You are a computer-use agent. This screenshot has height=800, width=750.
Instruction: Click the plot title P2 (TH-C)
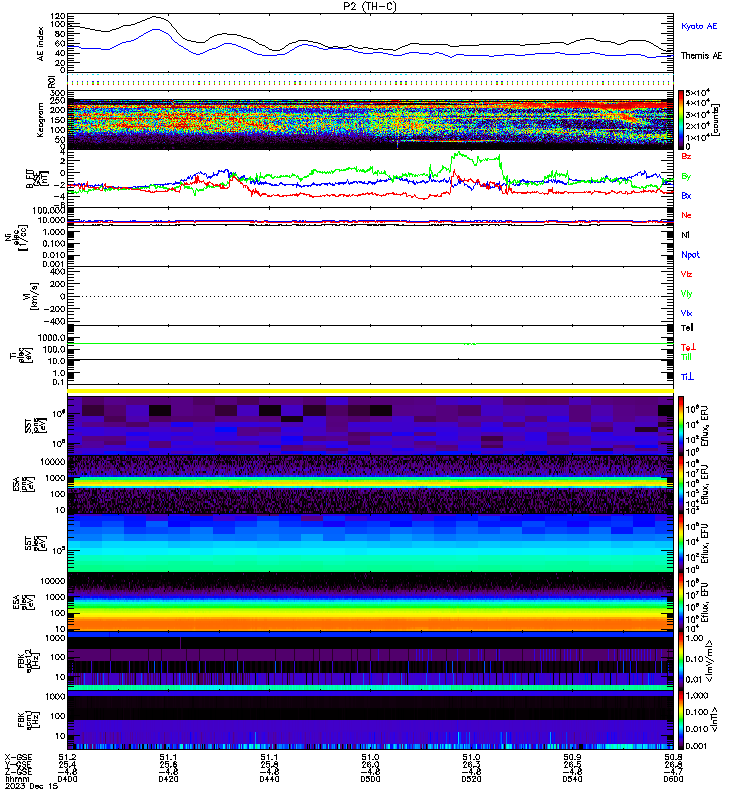click(370, 6)
